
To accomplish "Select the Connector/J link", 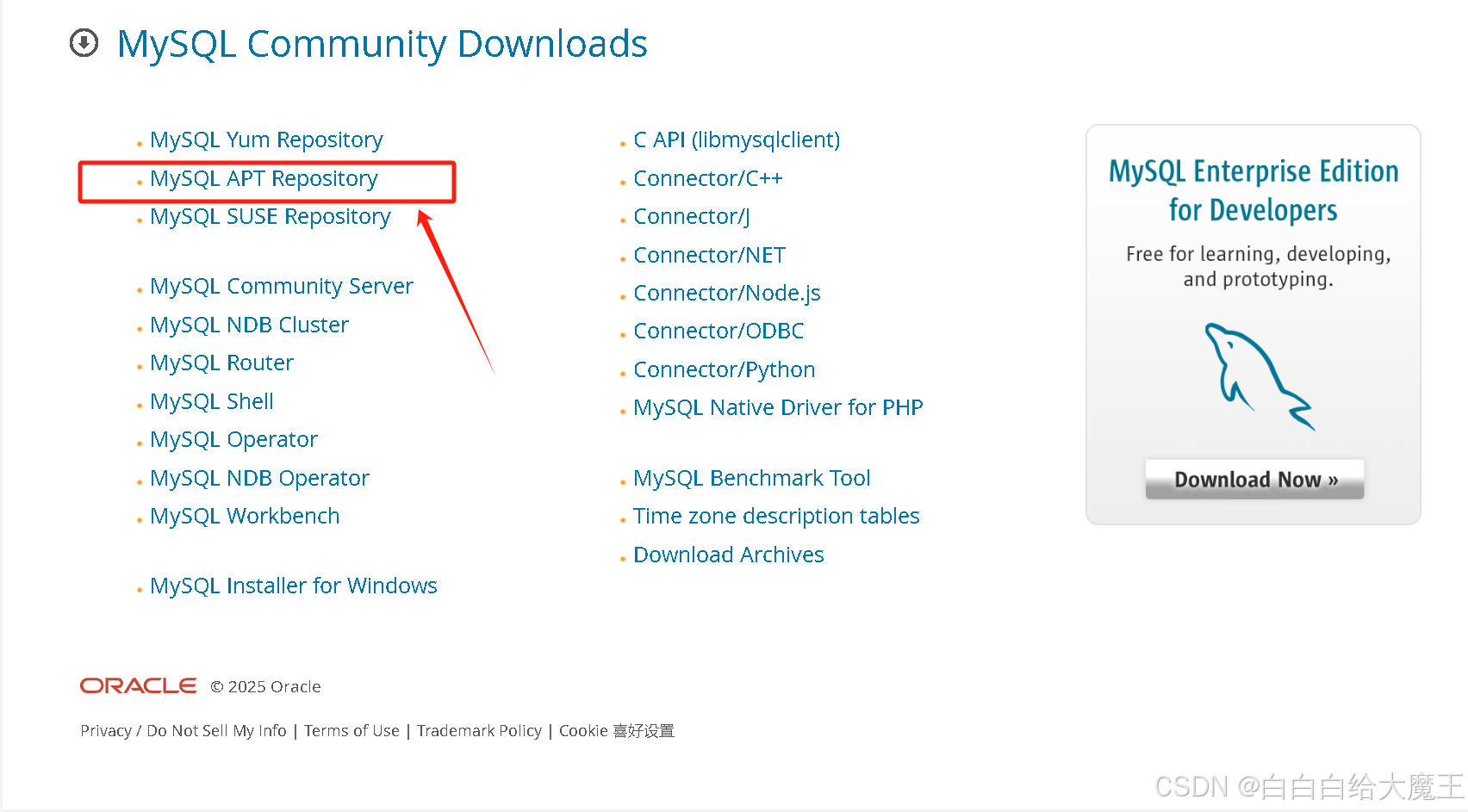I will coord(692,216).
